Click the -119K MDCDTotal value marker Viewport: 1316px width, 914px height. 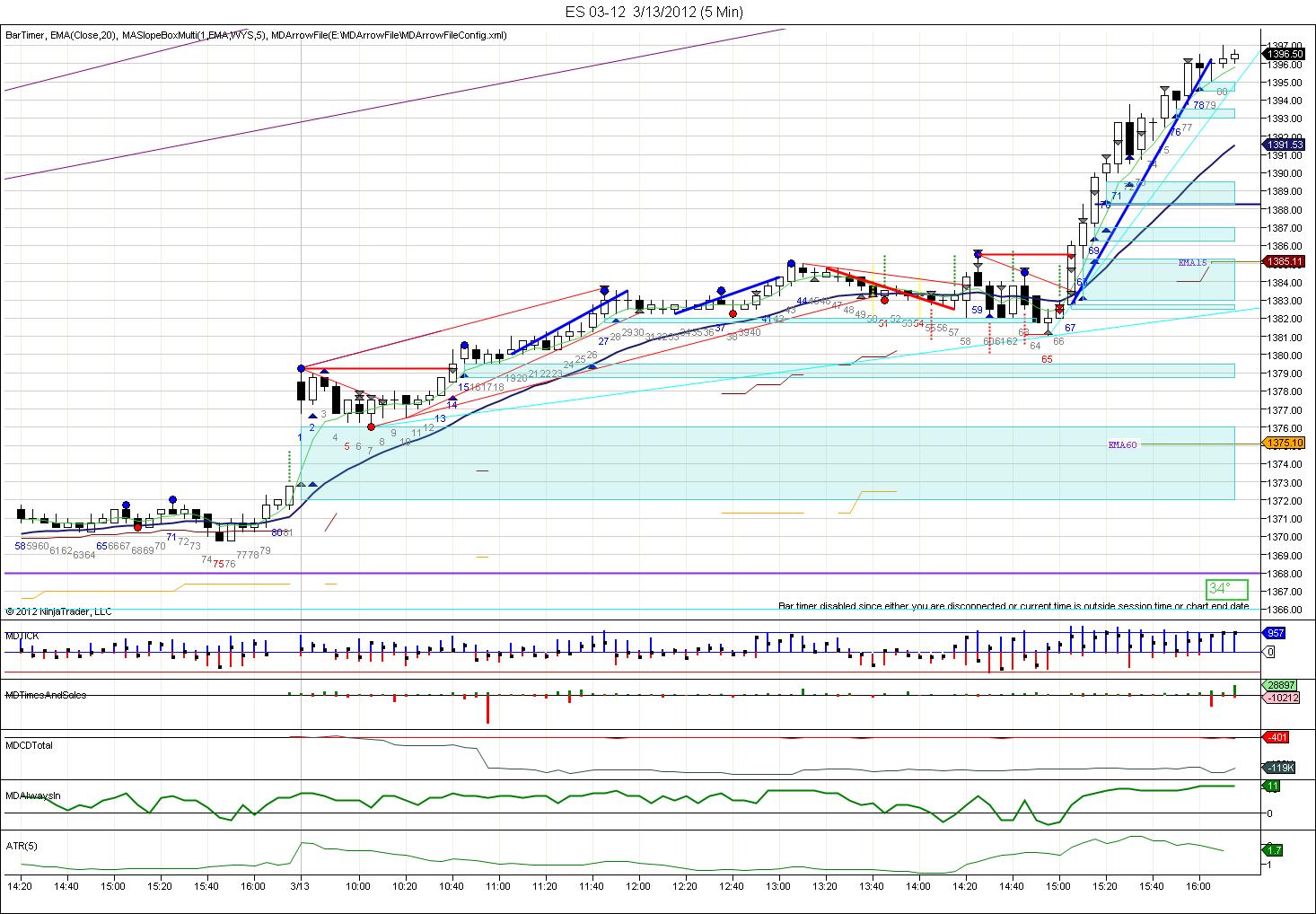(x=1279, y=768)
